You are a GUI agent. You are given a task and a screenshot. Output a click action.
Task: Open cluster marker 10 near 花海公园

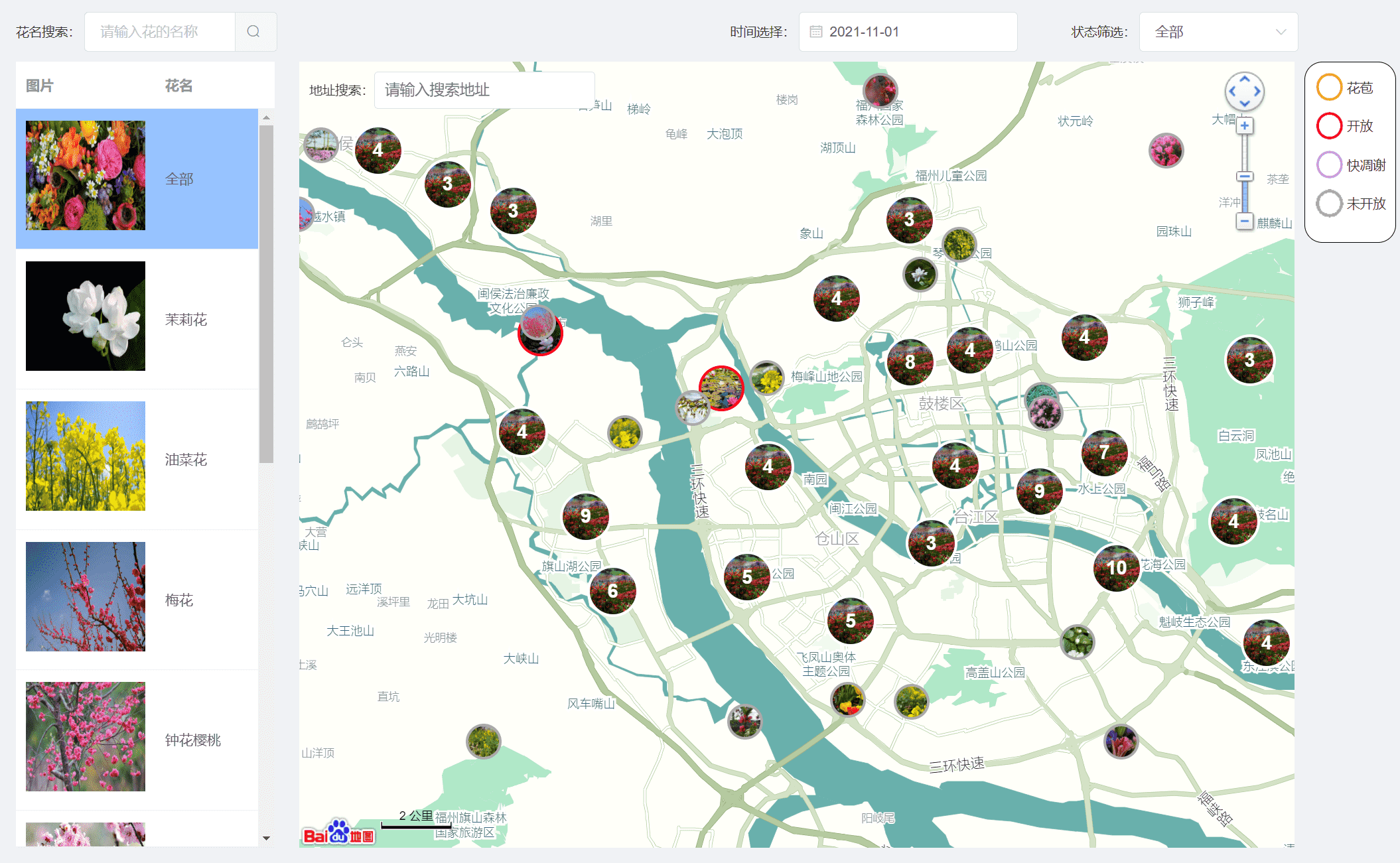click(1117, 568)
